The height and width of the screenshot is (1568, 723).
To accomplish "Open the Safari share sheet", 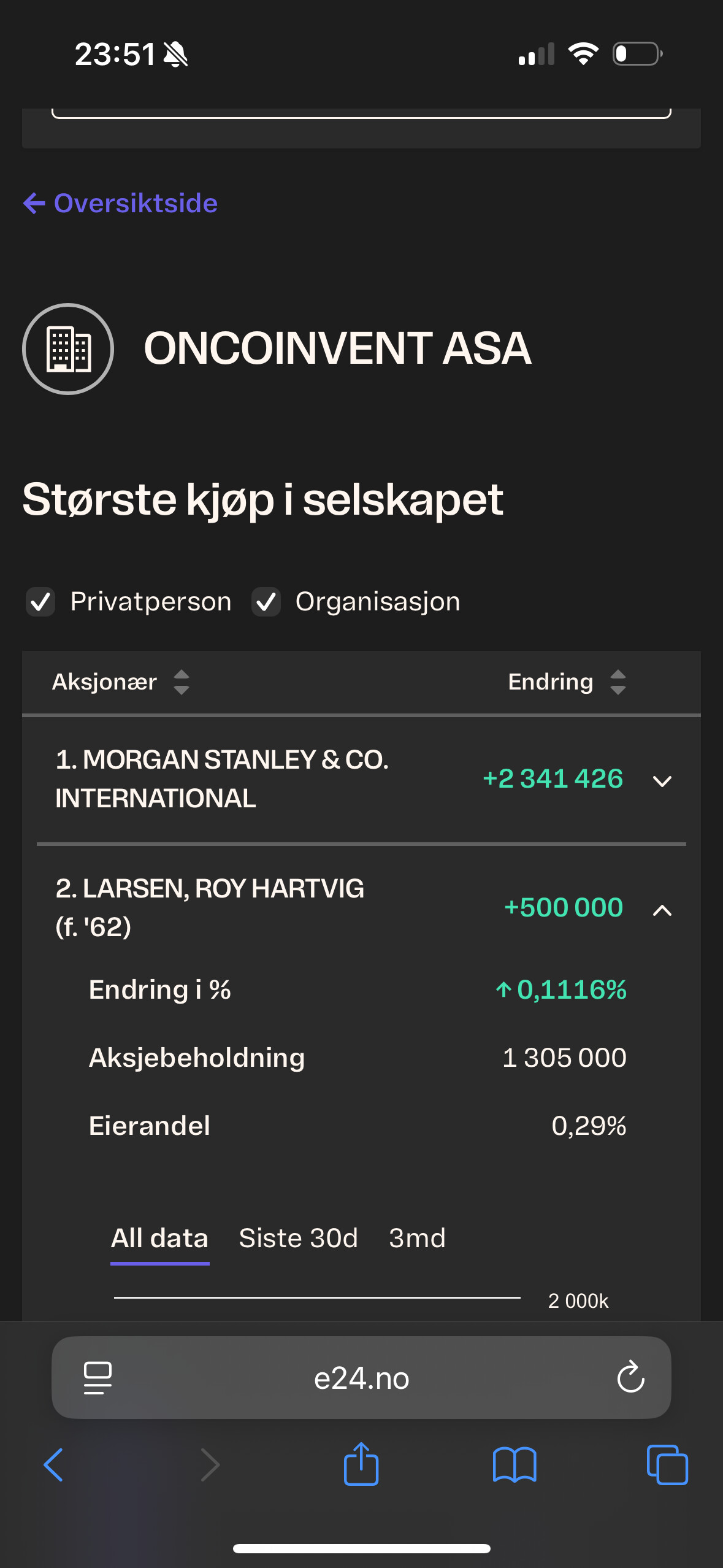I will (361, 1464).
